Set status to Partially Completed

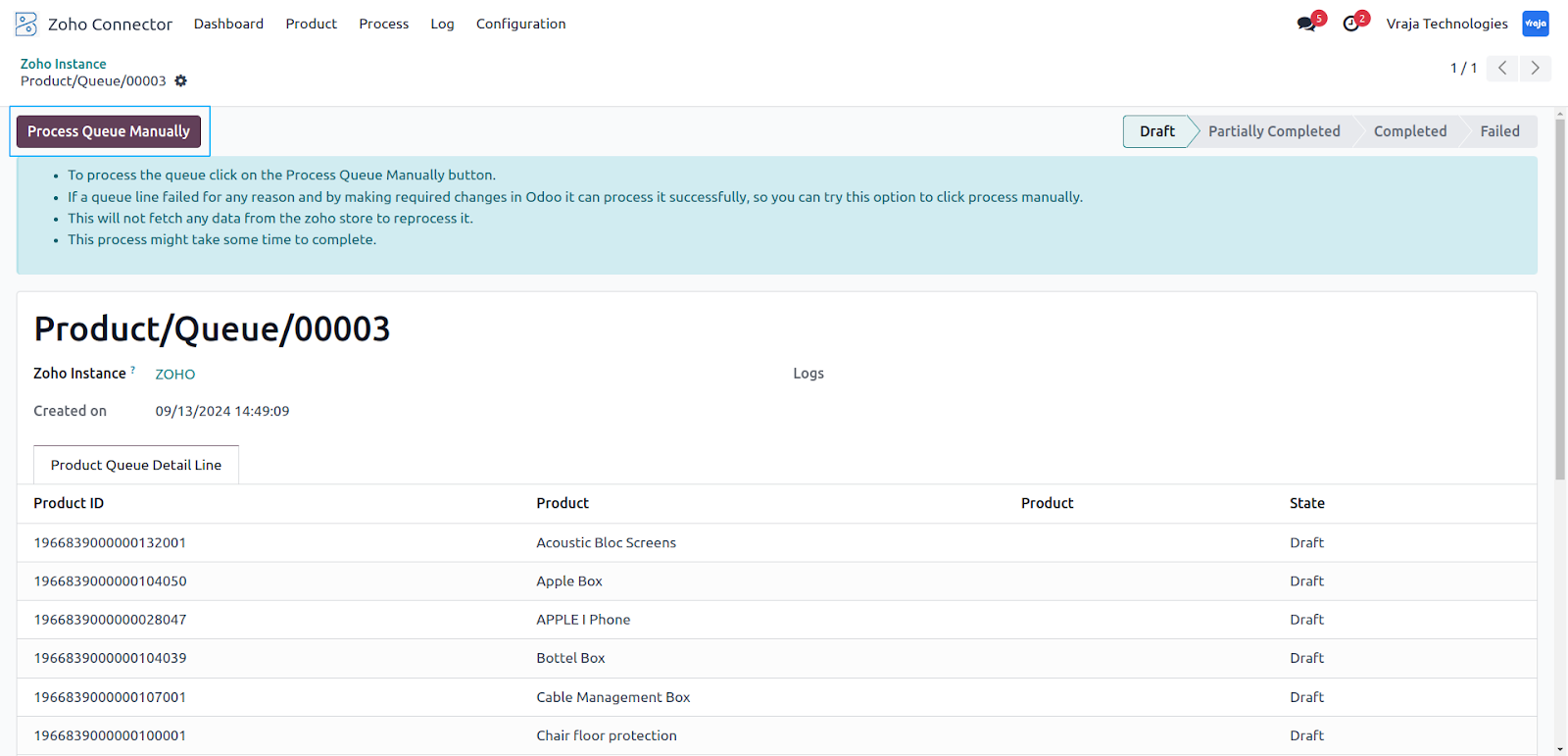pyautogui.click(x=1273, y=131)
